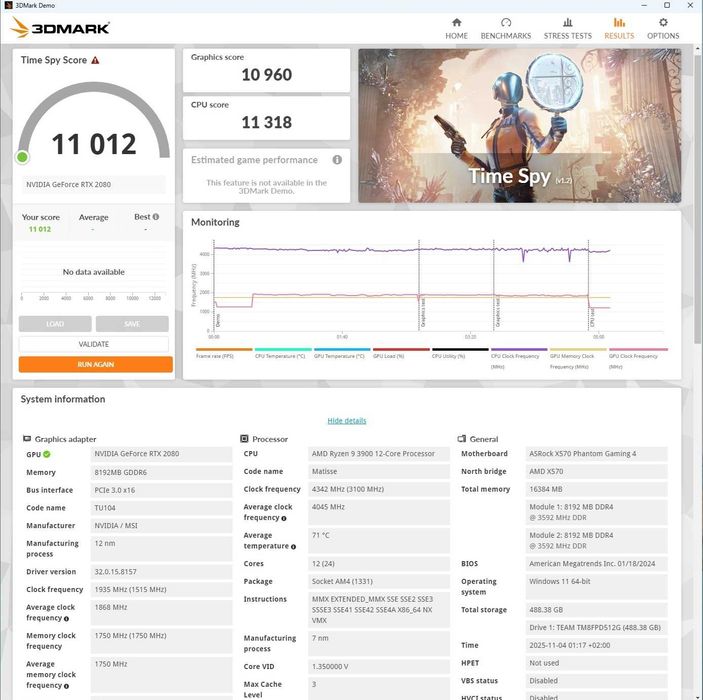Image resolution: width=703 pixels, height=700 pixels.
Task: Click the Hide details link
Action: click(x=347, y=421)
